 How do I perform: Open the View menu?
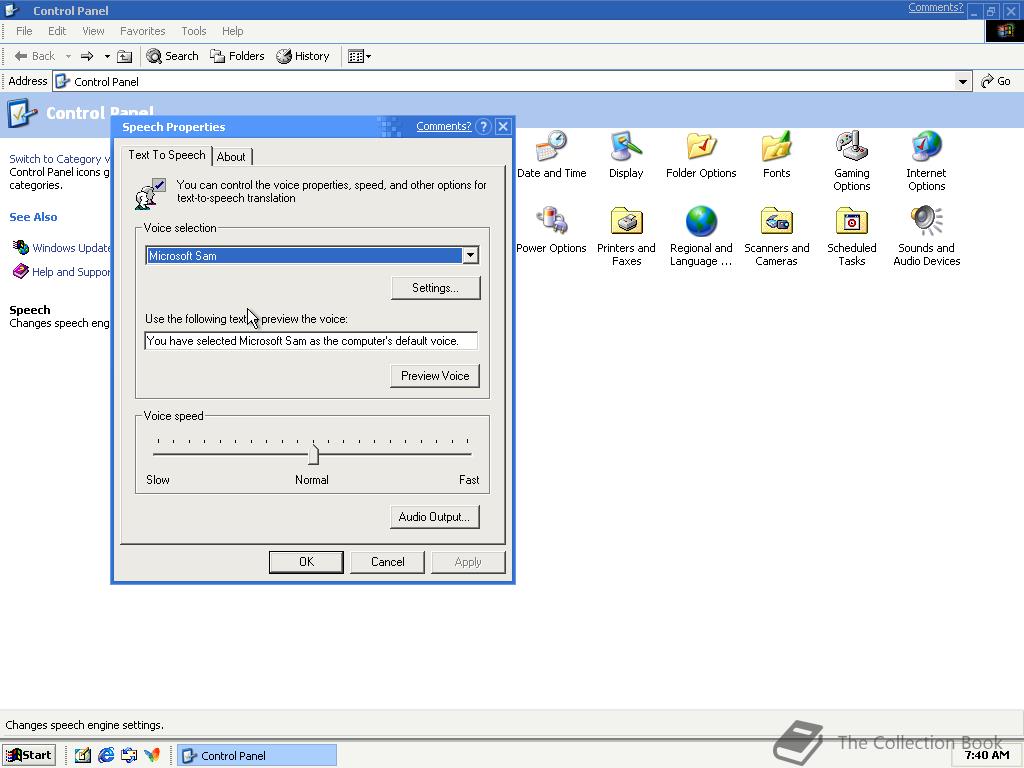click(93, 31)
